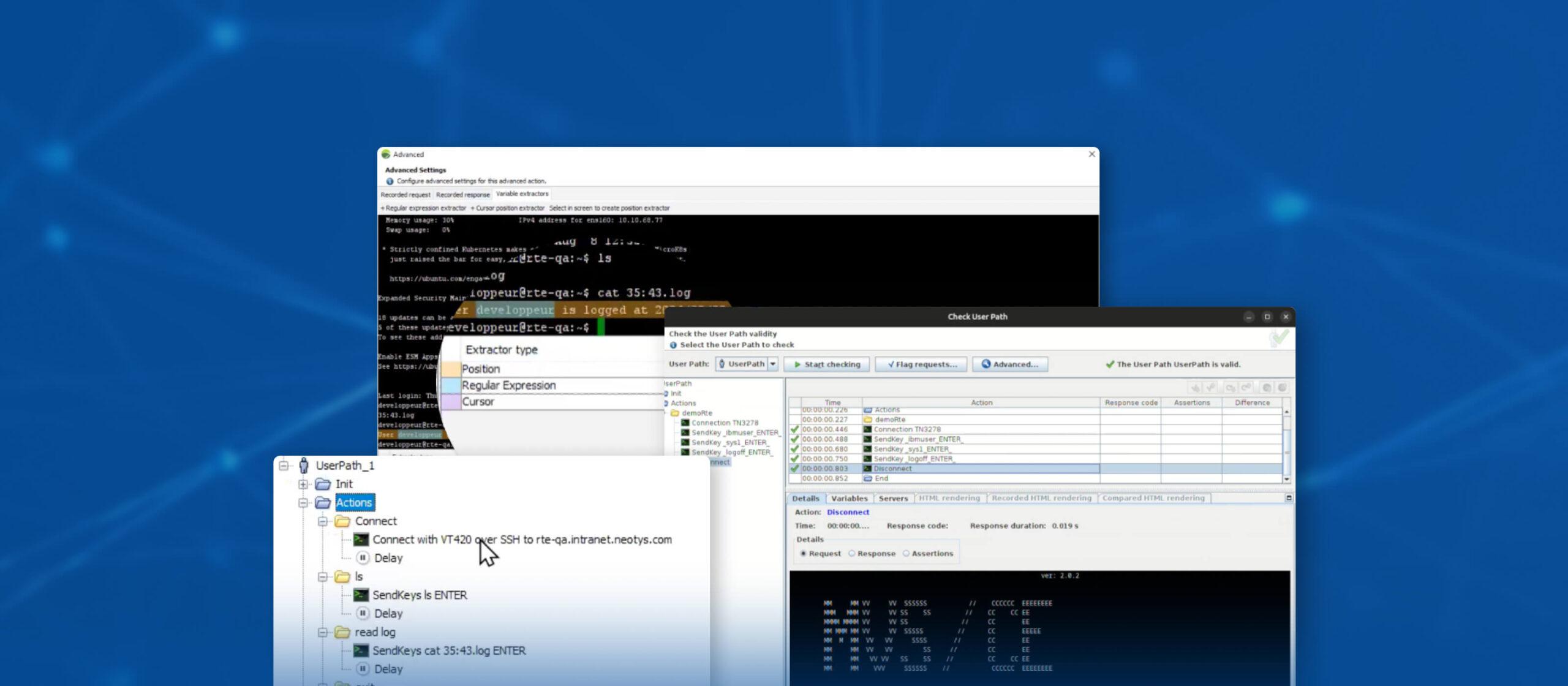Screen dimensions: 1568x686
Task: Click maximize details panel icon beside tabs
Action: click(1288, 498)
